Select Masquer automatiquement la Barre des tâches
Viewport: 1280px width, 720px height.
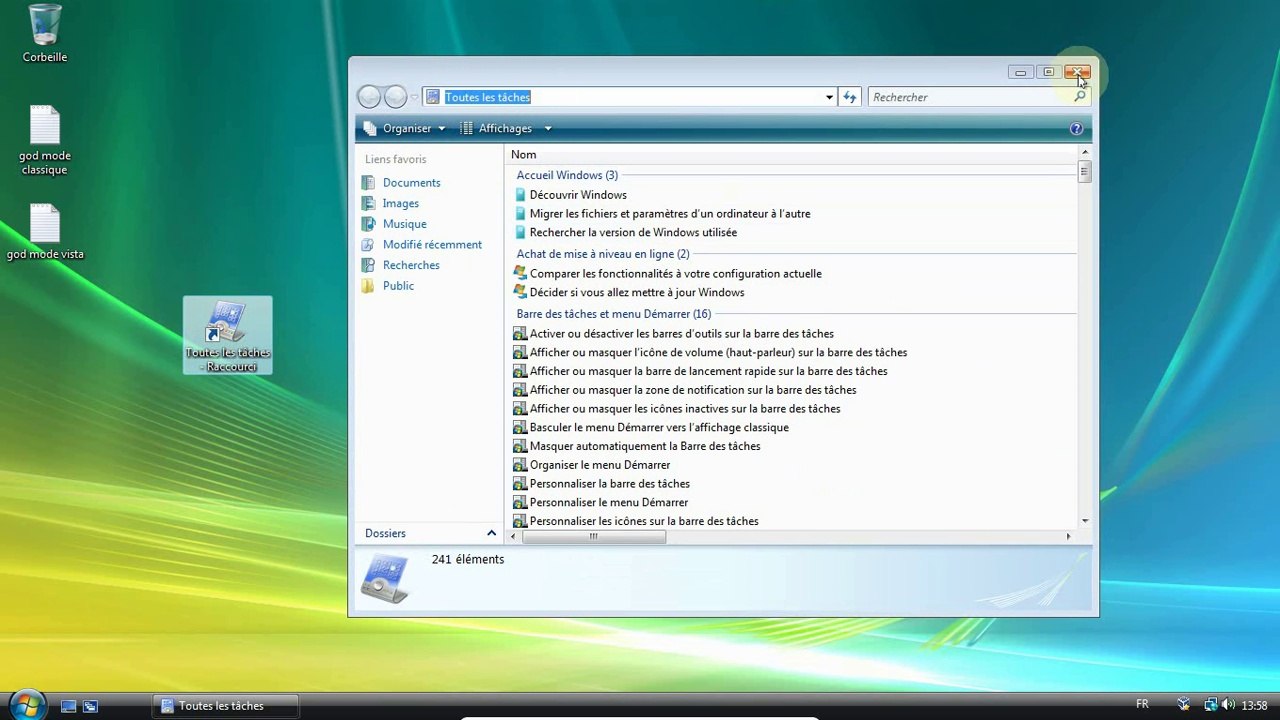point(645,446)
